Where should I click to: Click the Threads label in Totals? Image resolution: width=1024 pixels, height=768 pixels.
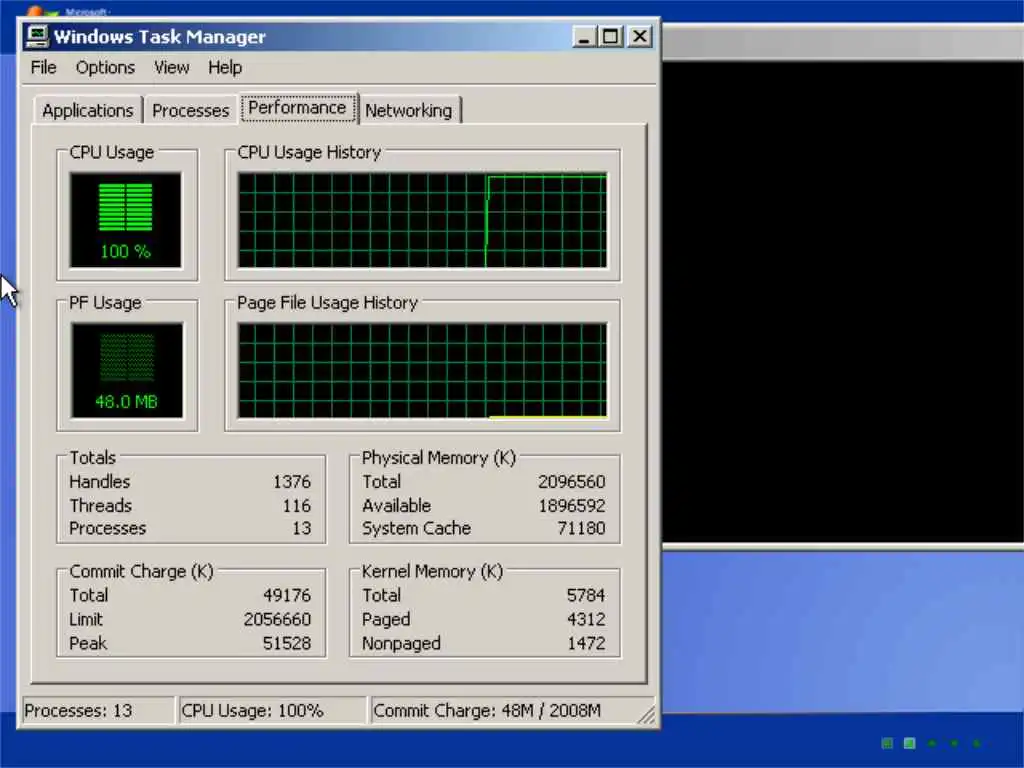pyautogui.click(x=101, y=505)
